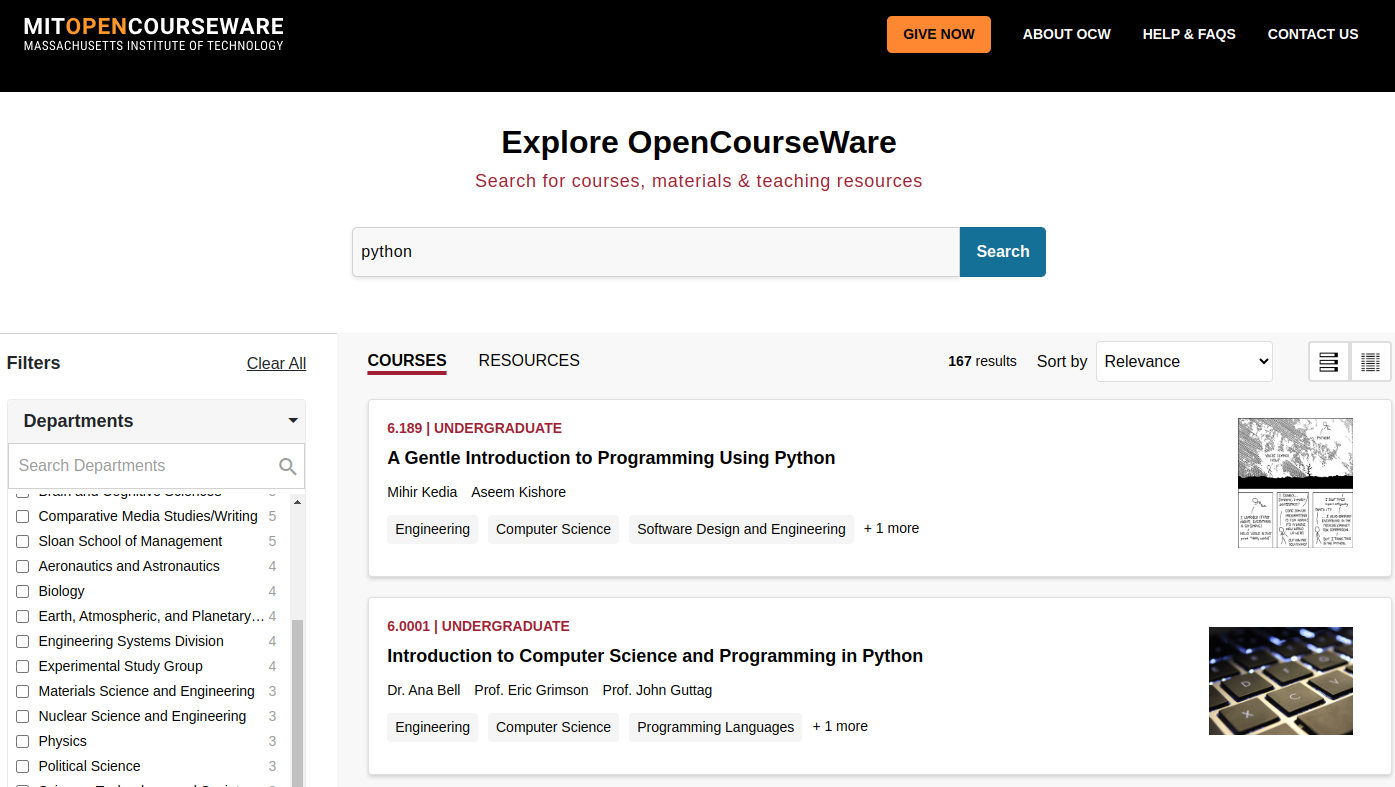Select the Sloan School of Management filter
The height and width of the screenshot is (787, 1395).
click(22, 541)
